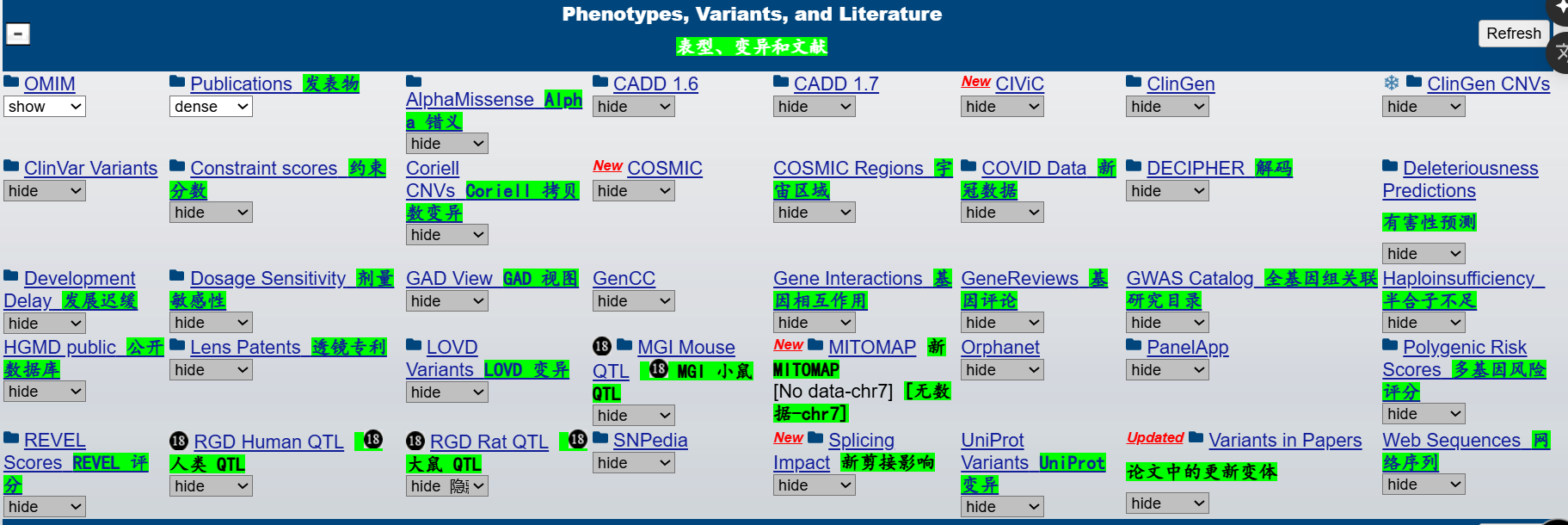
Task: Click the folder icon beside COVID Data
Action: (968, 166)
